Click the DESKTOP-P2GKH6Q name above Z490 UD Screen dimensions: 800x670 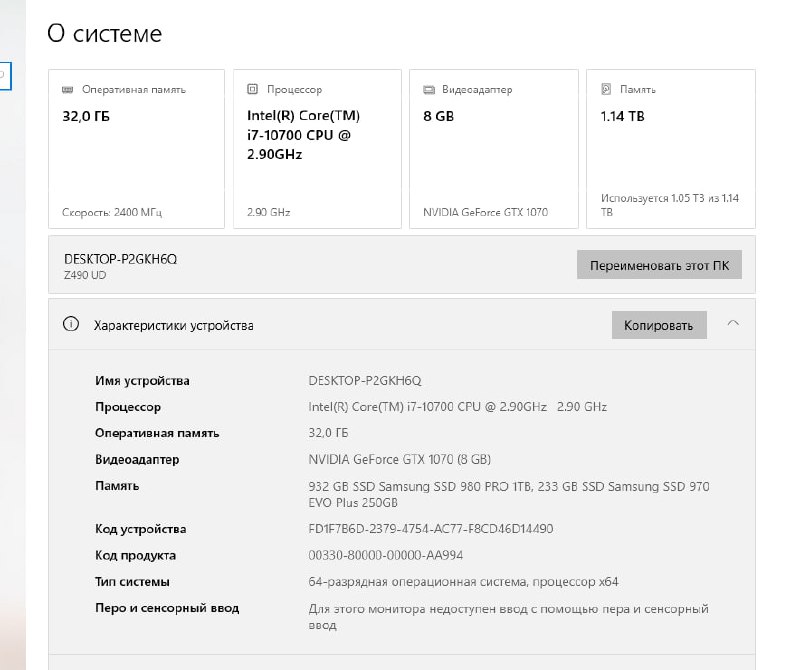120,259
